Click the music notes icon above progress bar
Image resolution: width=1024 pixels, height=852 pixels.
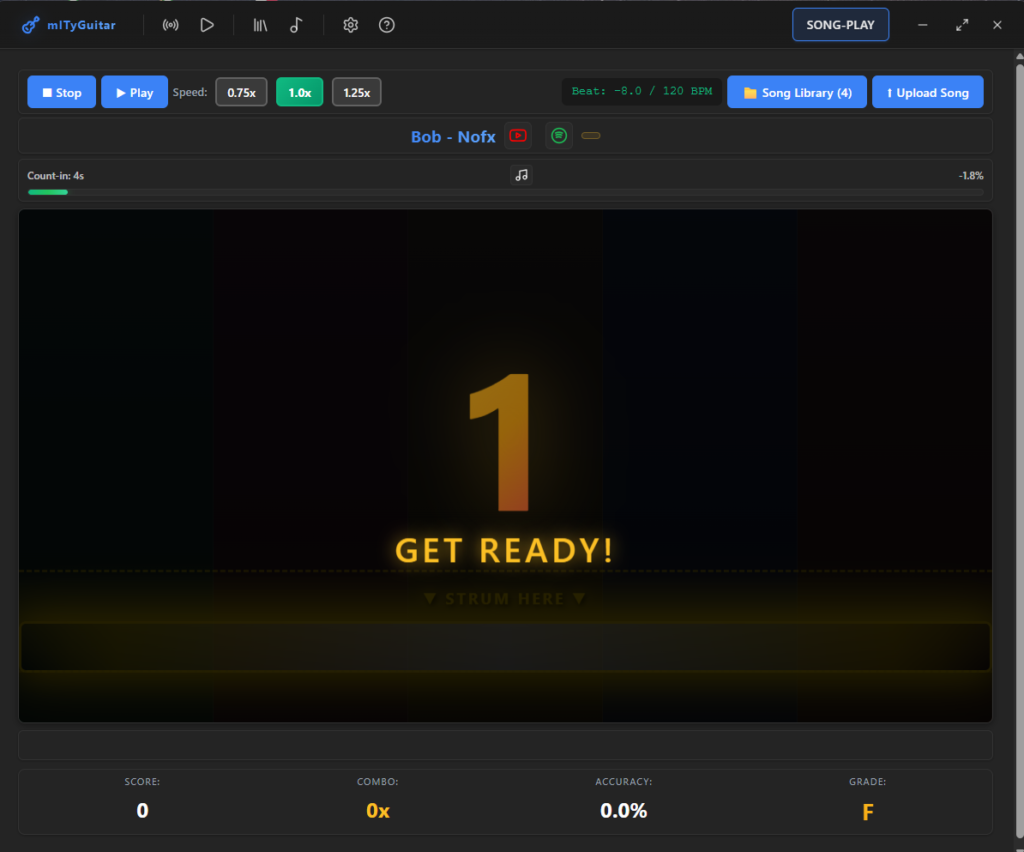521,175
